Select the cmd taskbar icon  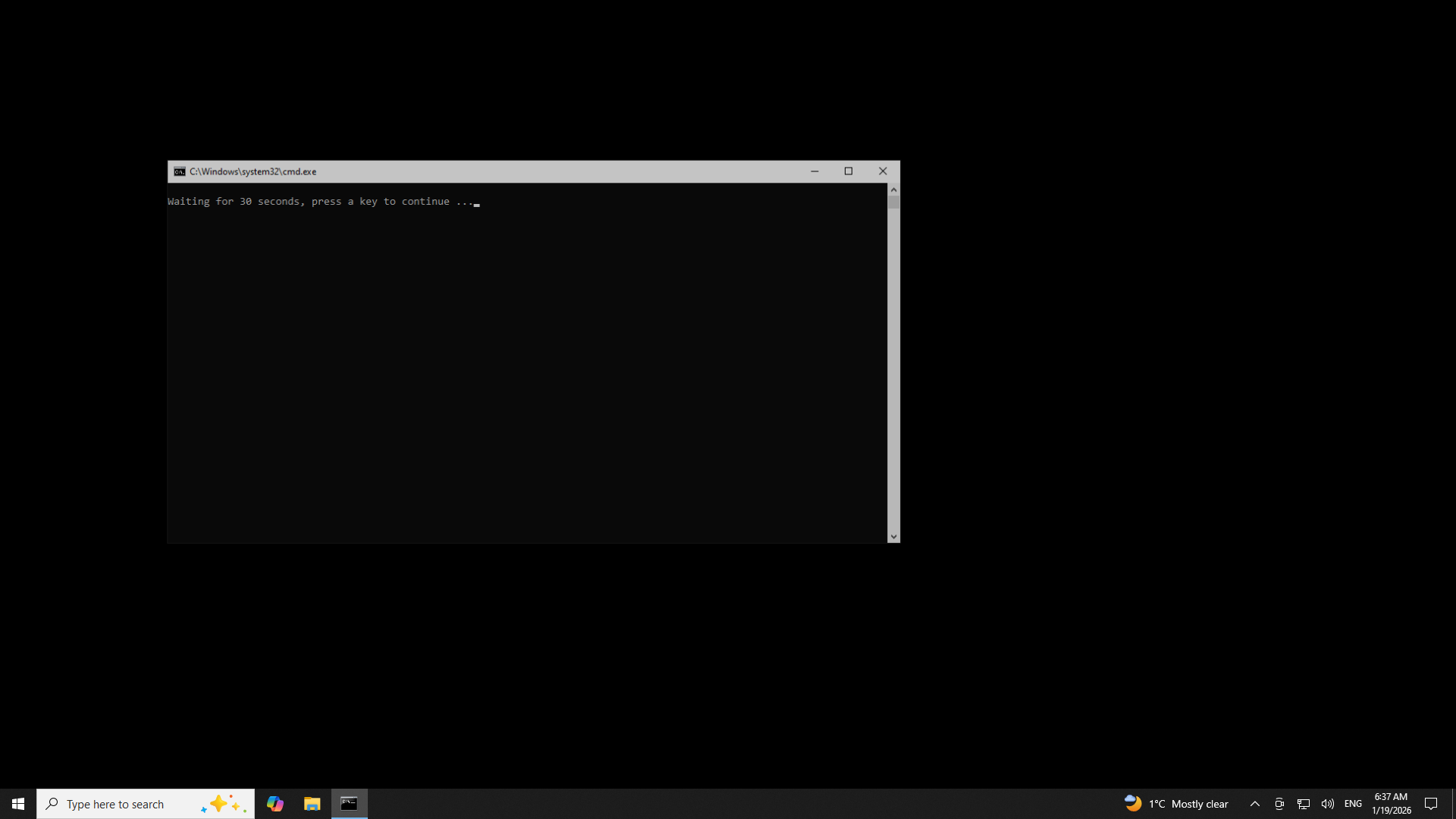[349, 804]
